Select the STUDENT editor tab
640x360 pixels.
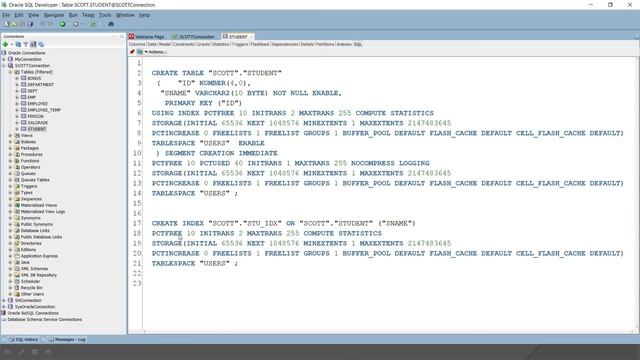[x=238, y=37]
